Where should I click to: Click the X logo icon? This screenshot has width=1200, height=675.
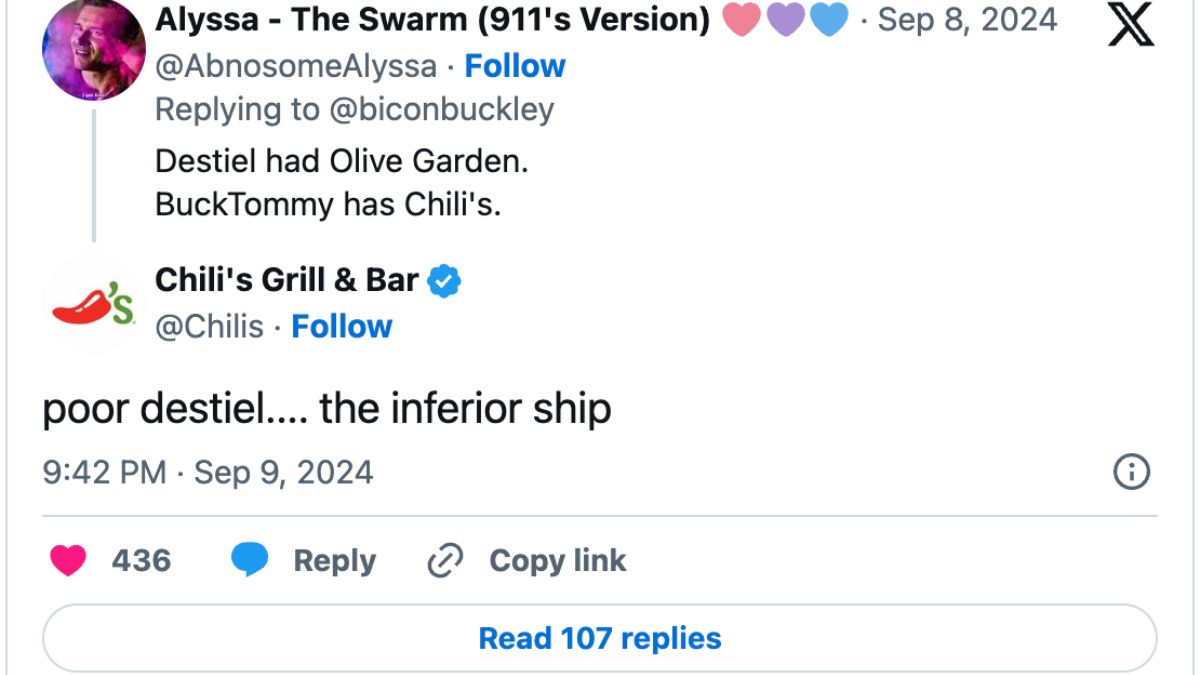click(x=1131, y=24)
